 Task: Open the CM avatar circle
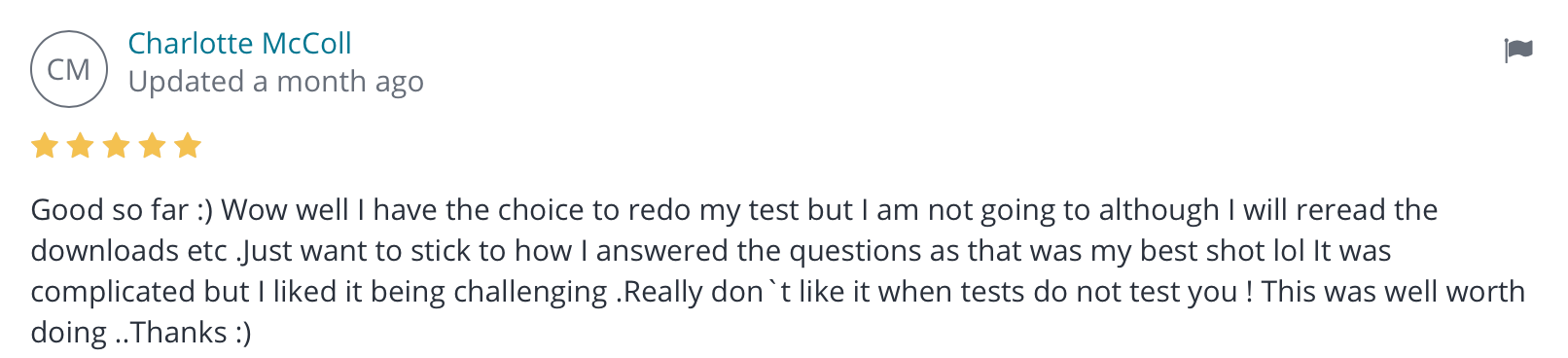(69, 69)
